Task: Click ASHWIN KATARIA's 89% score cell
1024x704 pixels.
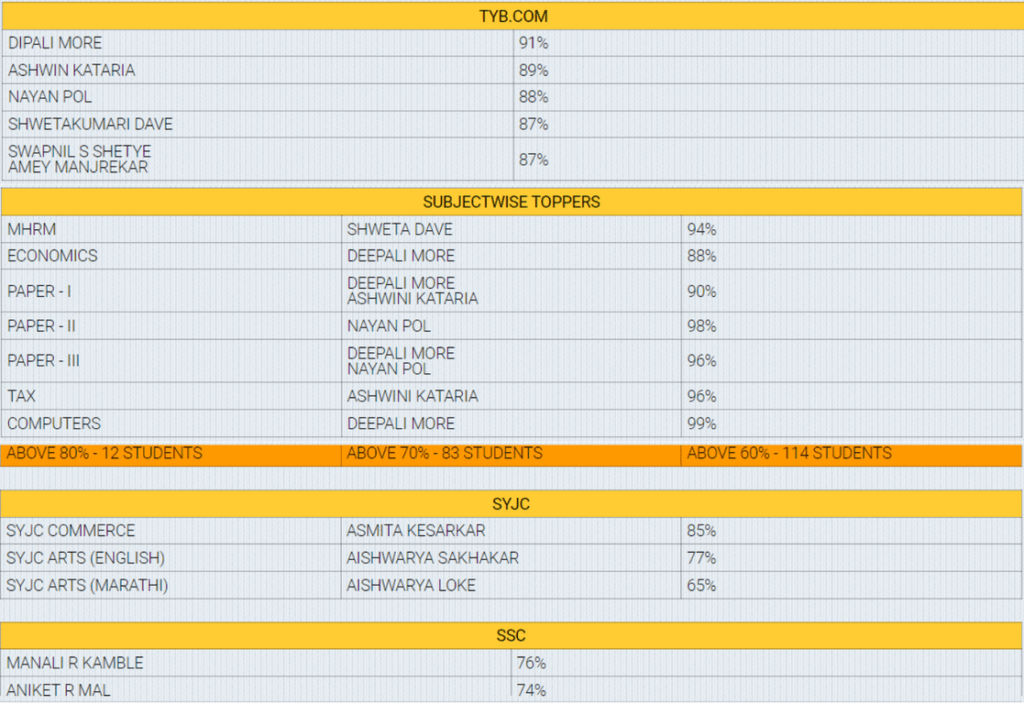Action: pos(769,70)
